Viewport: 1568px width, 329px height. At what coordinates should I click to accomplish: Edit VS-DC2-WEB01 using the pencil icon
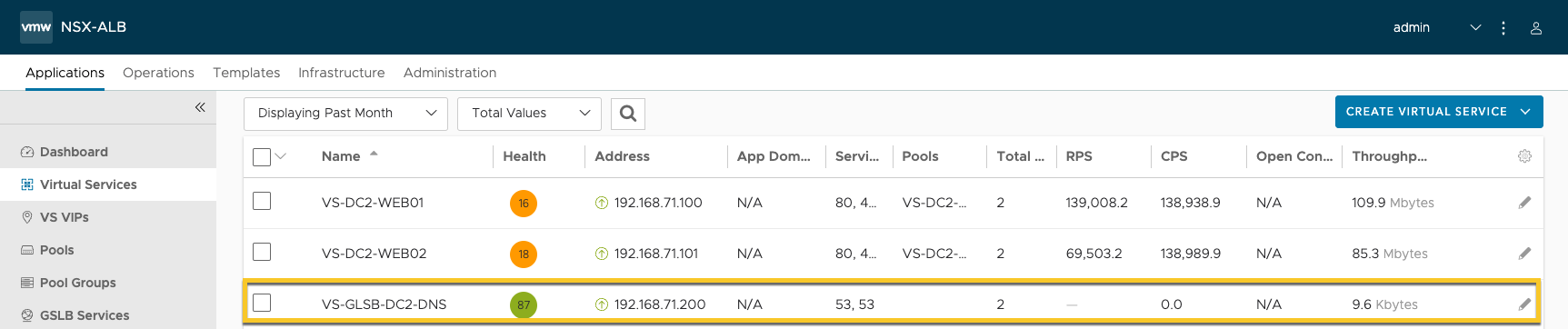(x=1524, y=203)
